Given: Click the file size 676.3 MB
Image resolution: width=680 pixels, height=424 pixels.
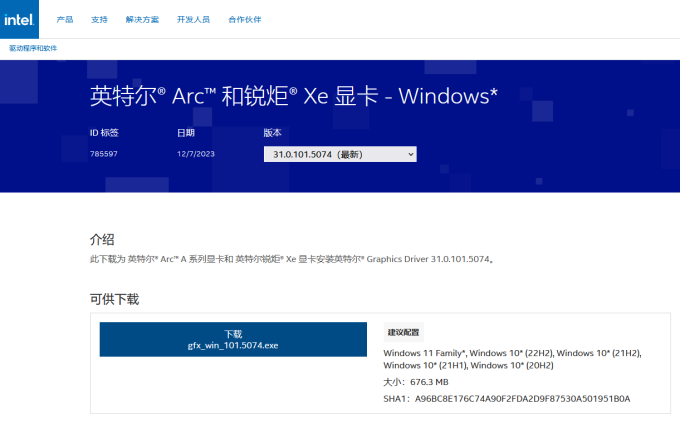Looking at the screenshot, I should click(x=429, y=382).
